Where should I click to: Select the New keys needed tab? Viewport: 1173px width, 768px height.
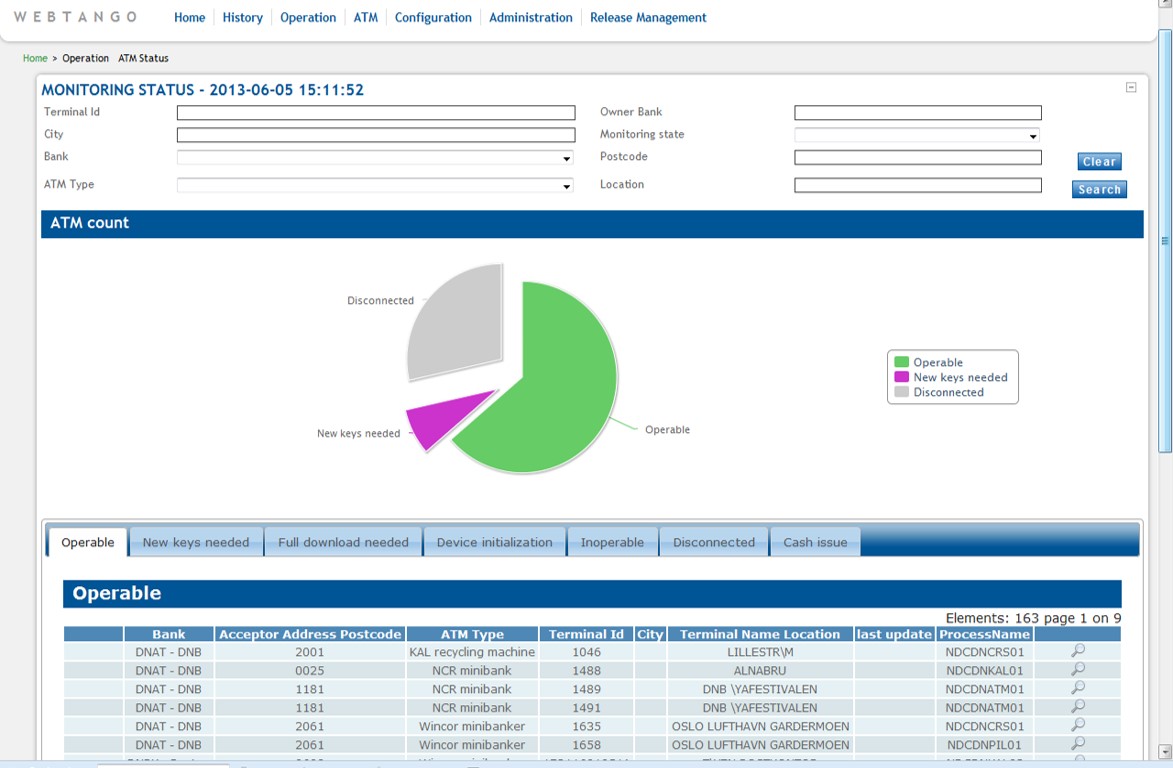click(x=196, y=542)
